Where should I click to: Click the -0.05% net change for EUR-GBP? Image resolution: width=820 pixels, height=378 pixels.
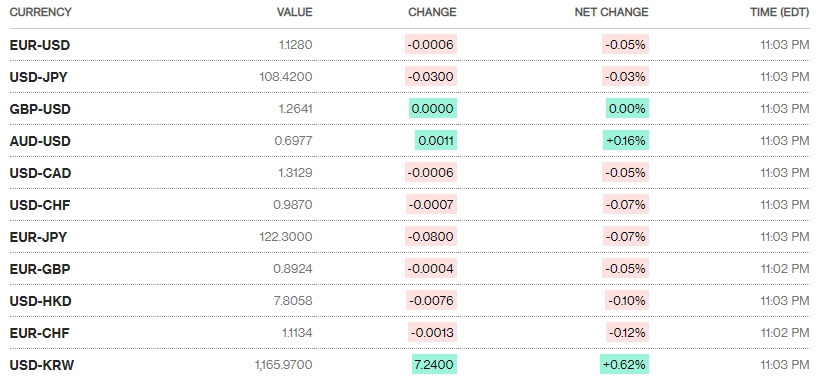coord(625,268)
